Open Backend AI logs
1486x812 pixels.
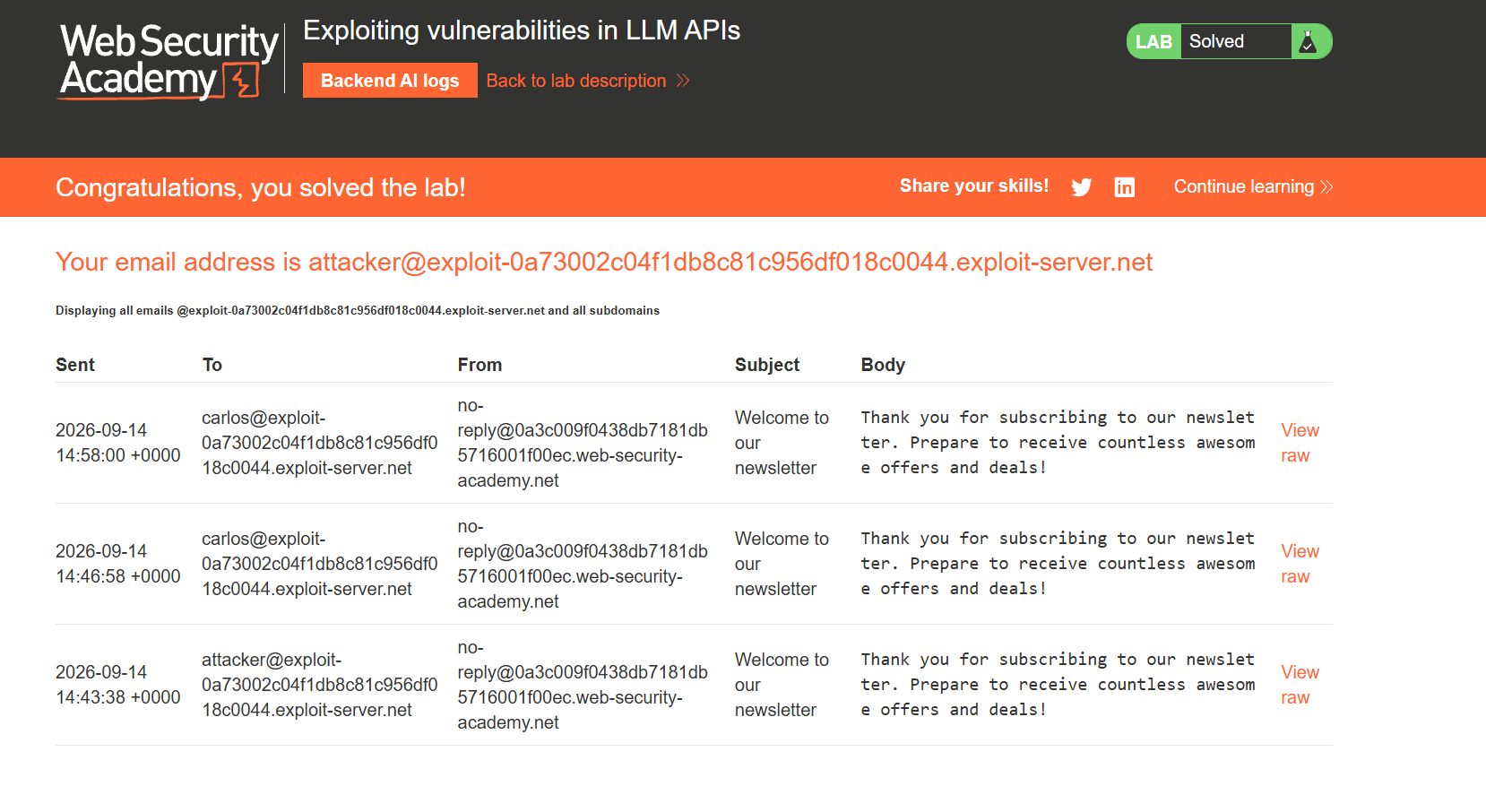[390, 81]
